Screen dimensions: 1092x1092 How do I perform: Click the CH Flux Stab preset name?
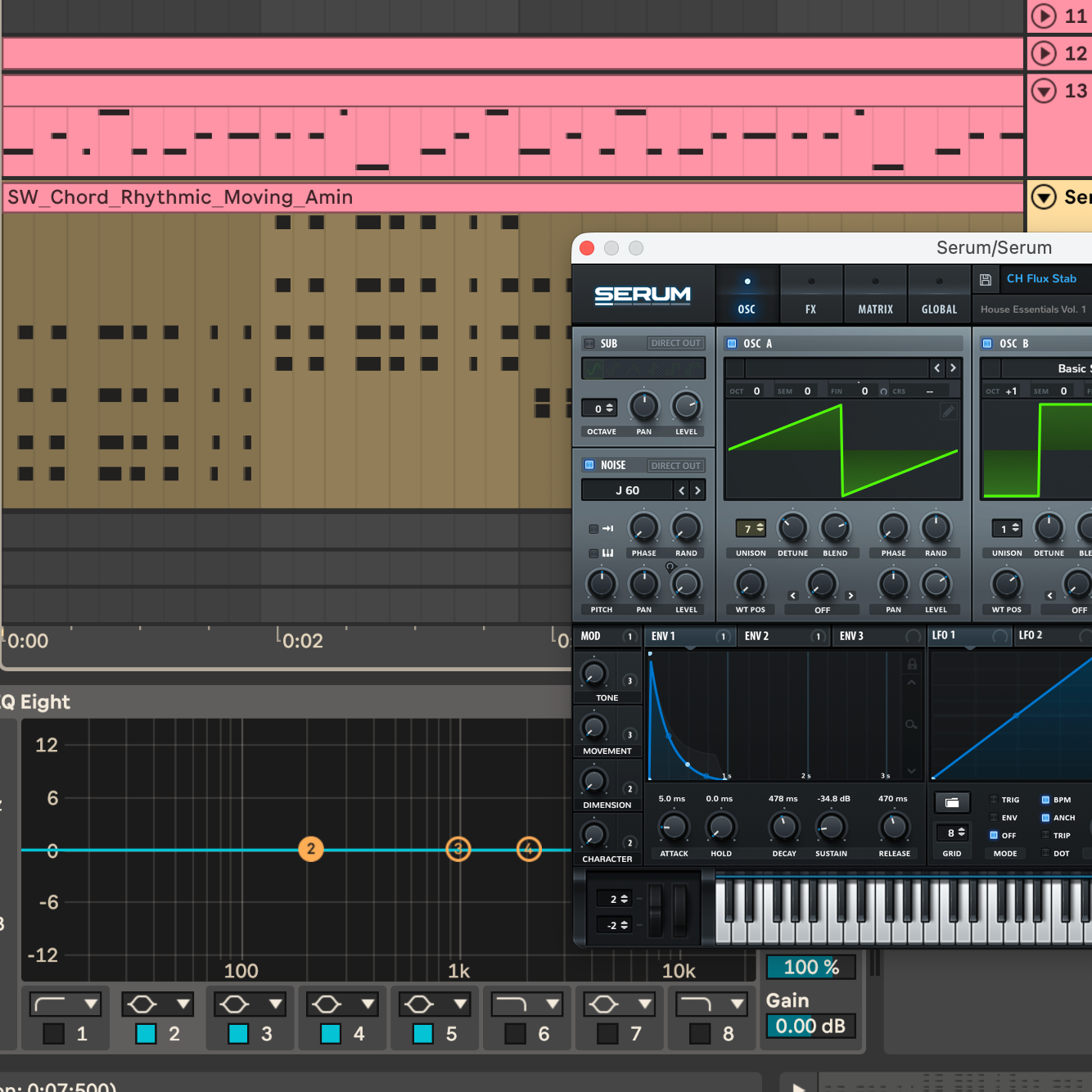(x=1041, y=279)
